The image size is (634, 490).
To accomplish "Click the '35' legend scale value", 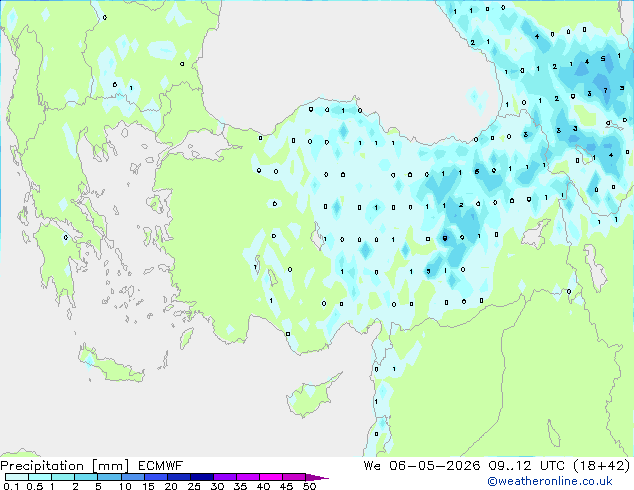I will coord(240,486).
